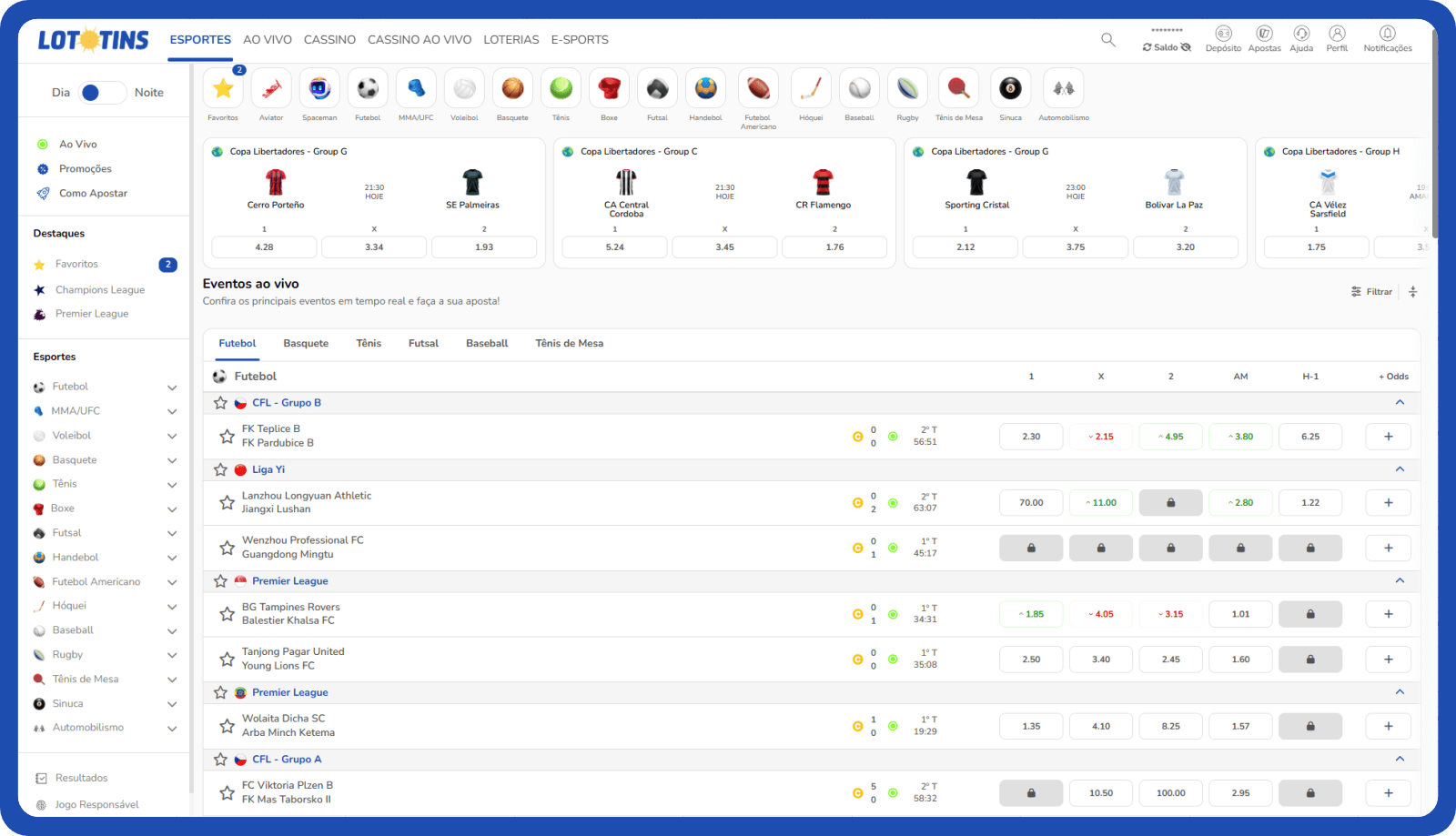The height and width of the screenshot is (836, 1456).
Task: Select the Automobilismo icon in top row
Action: 1063,88
